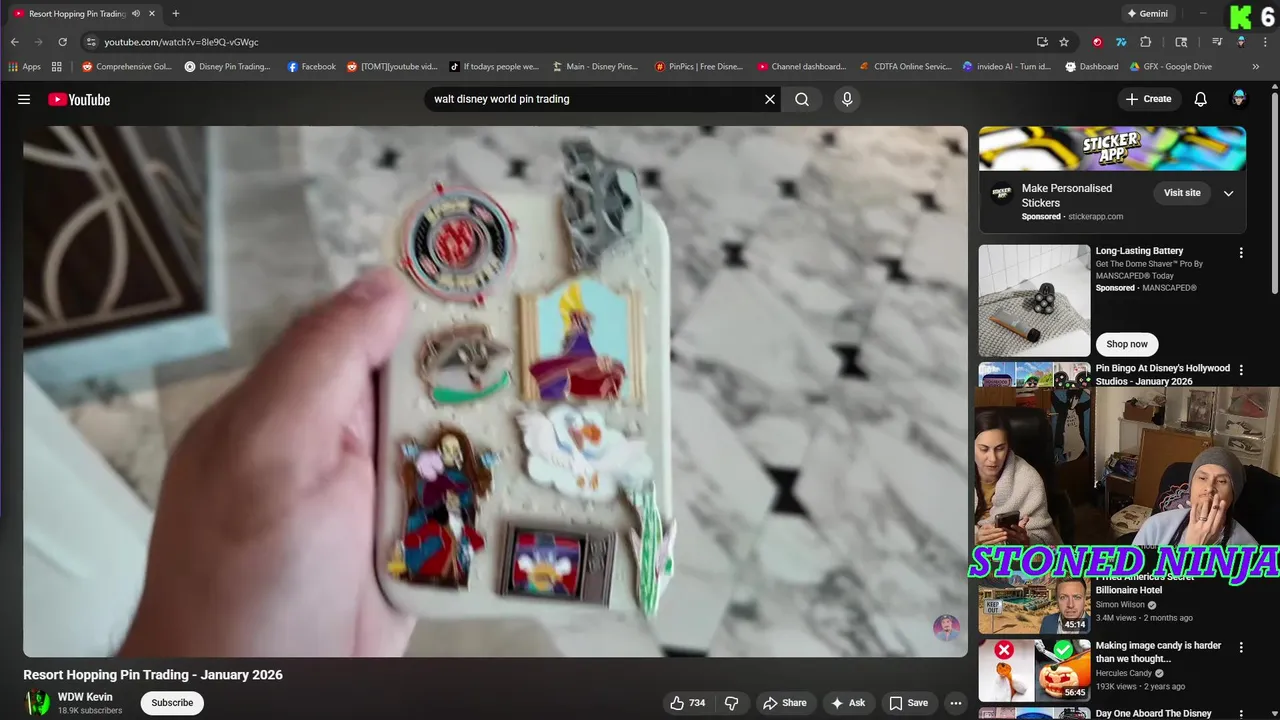
Task: Open Pin Bingo At Disney's Hollywood Studios video
Action: pyautogui.click(x=1163, y=374)
